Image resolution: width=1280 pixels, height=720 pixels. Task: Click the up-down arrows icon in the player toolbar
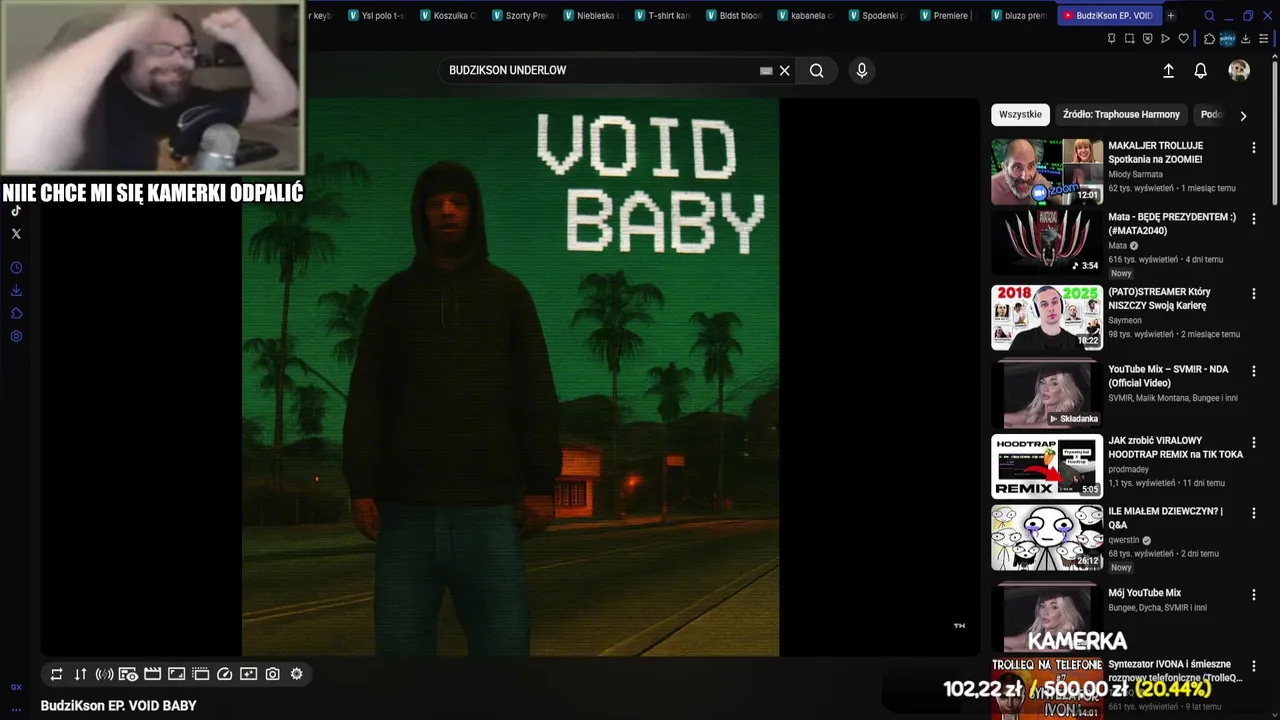[x=80, y=674]
